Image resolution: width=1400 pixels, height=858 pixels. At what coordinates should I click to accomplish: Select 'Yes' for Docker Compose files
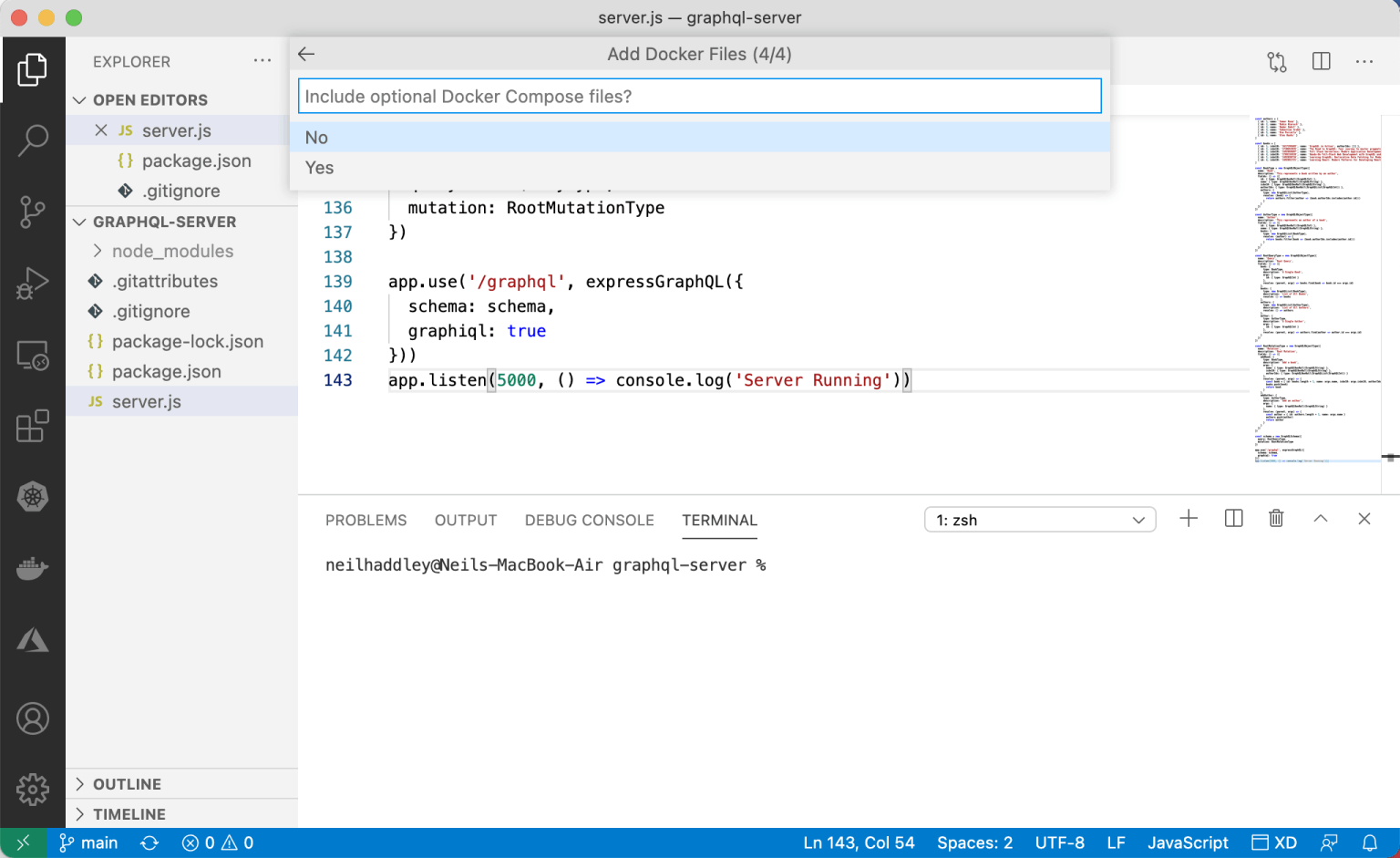pyautogui.click(x=320, y=168)
